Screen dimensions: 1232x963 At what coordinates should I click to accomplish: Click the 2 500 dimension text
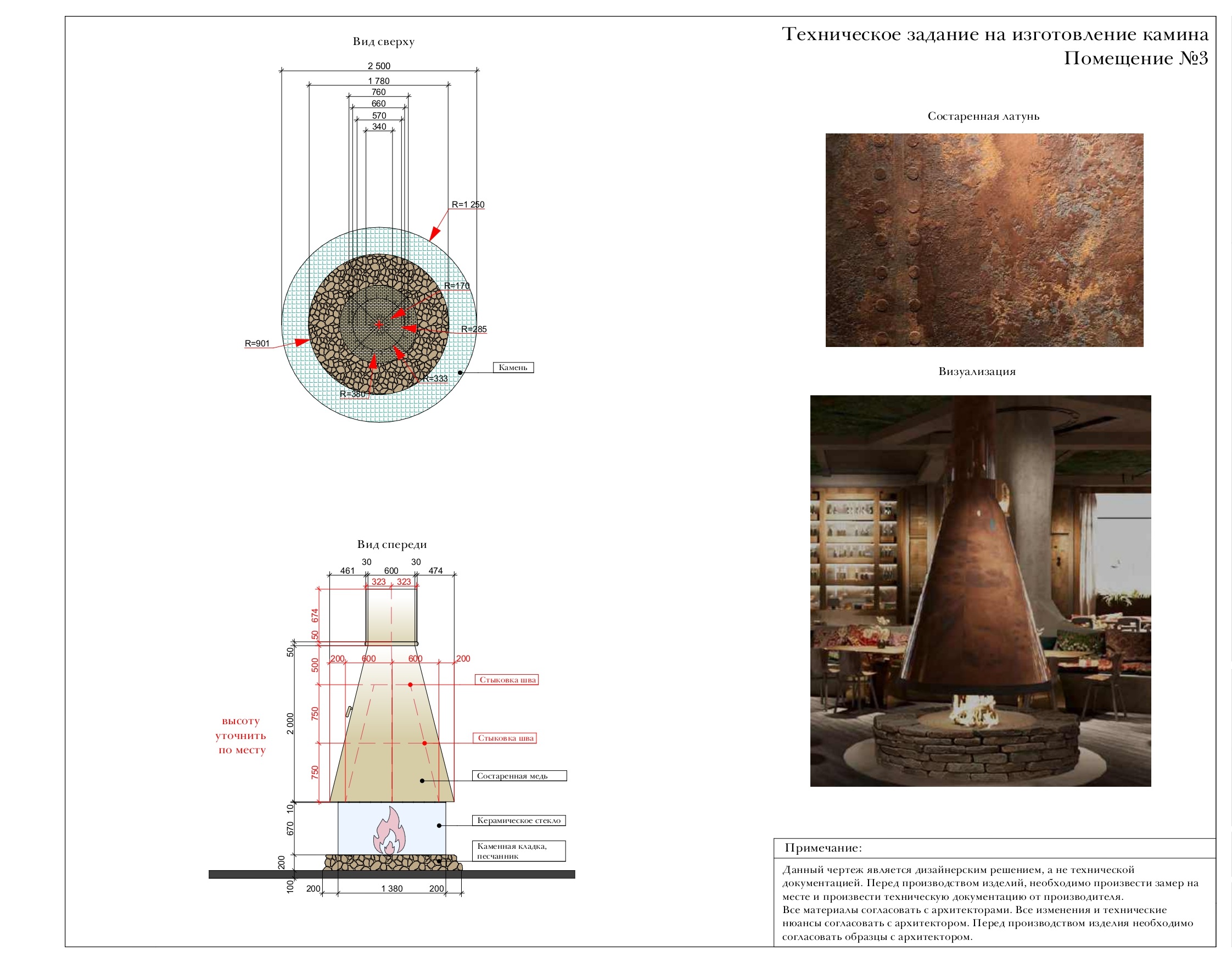(x=379, y=66)
